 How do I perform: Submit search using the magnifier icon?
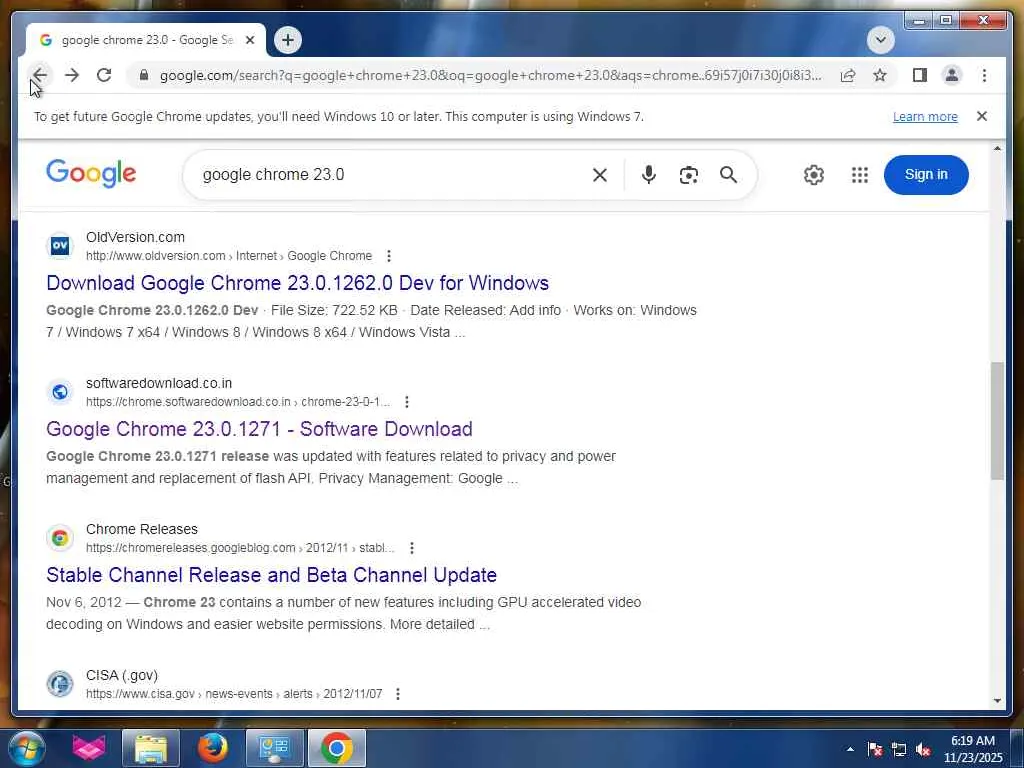tap(728, 174)
